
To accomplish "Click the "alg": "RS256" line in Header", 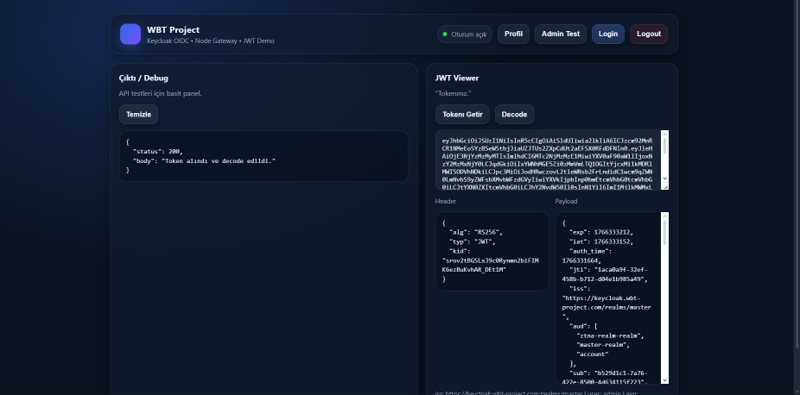I will click(x=476, y=232).
